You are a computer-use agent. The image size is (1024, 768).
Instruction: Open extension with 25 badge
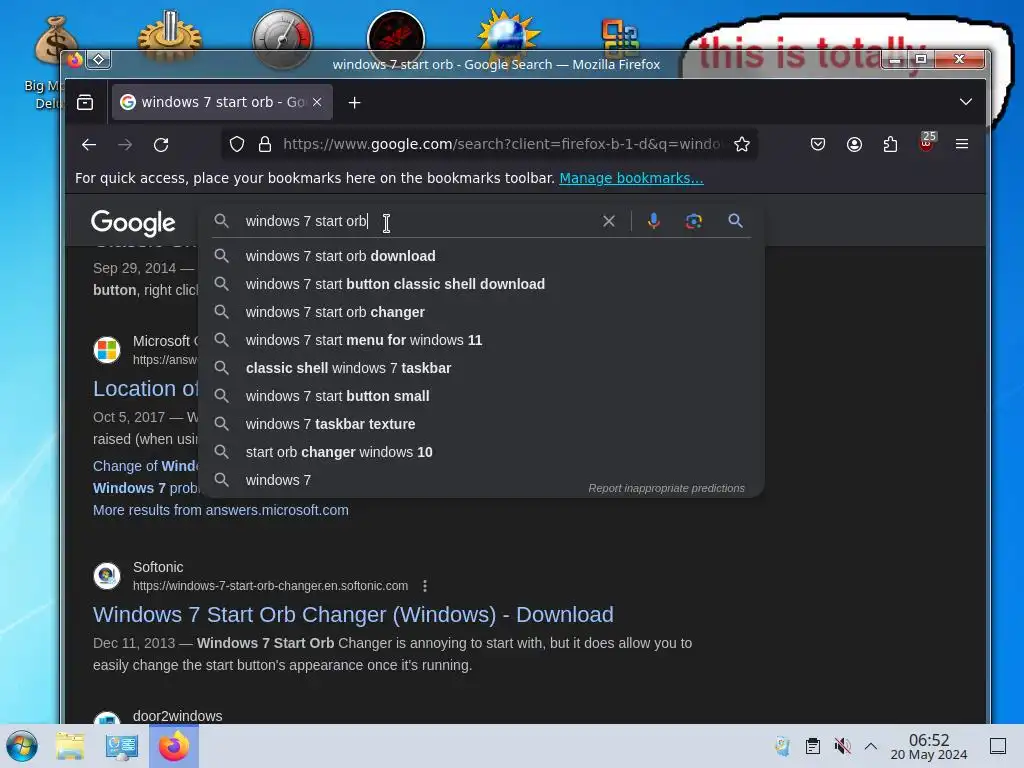(x=927, y=142)
